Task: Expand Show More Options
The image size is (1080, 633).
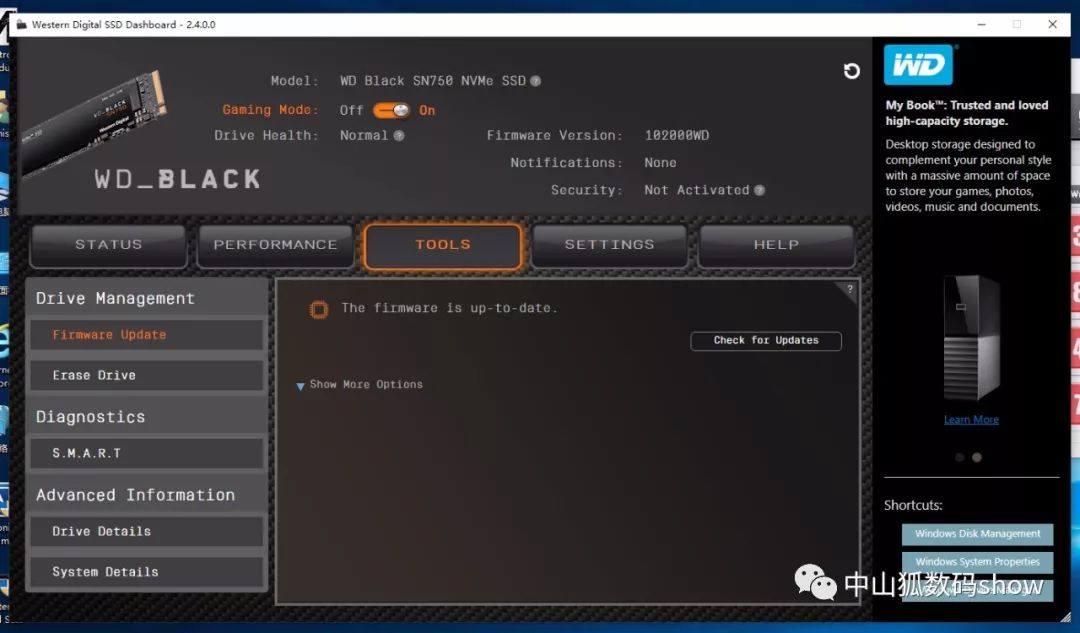Action: click(359, 384)
